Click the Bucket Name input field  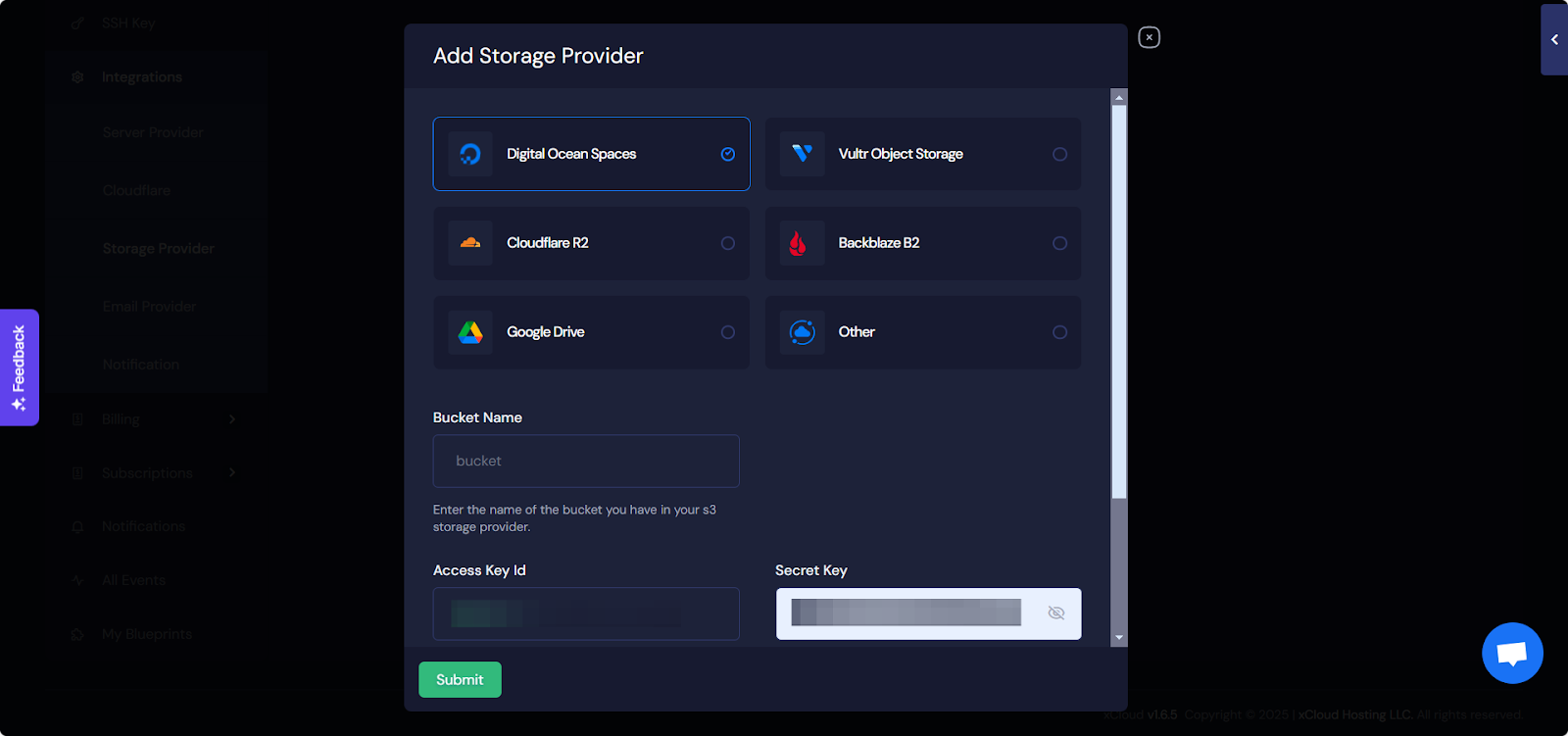tap(586, 461)
